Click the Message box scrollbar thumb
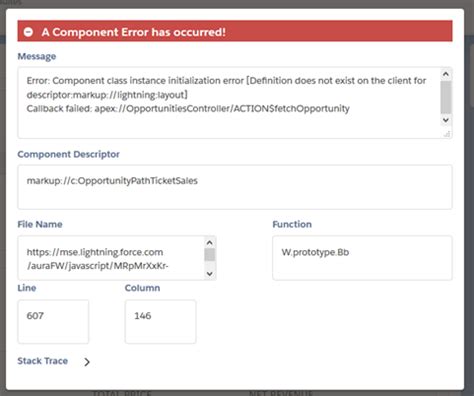474x396 pixels. 446,97
